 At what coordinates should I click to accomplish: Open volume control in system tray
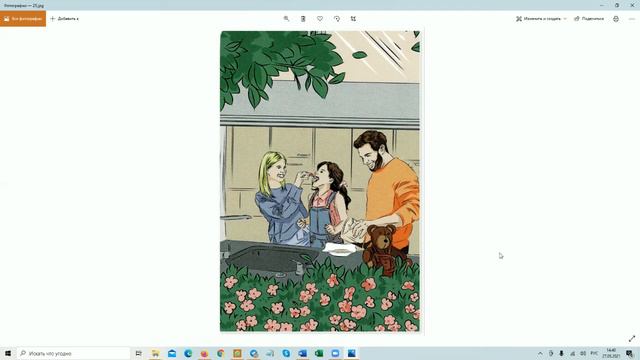583,353
